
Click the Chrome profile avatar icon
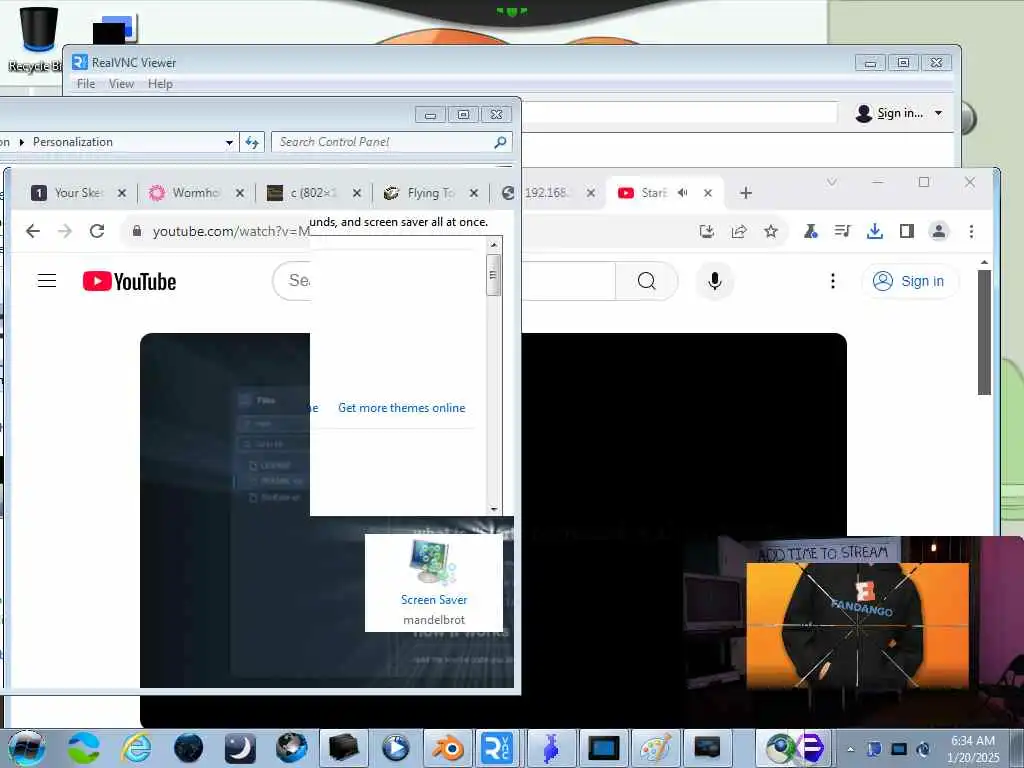(939, 231)
